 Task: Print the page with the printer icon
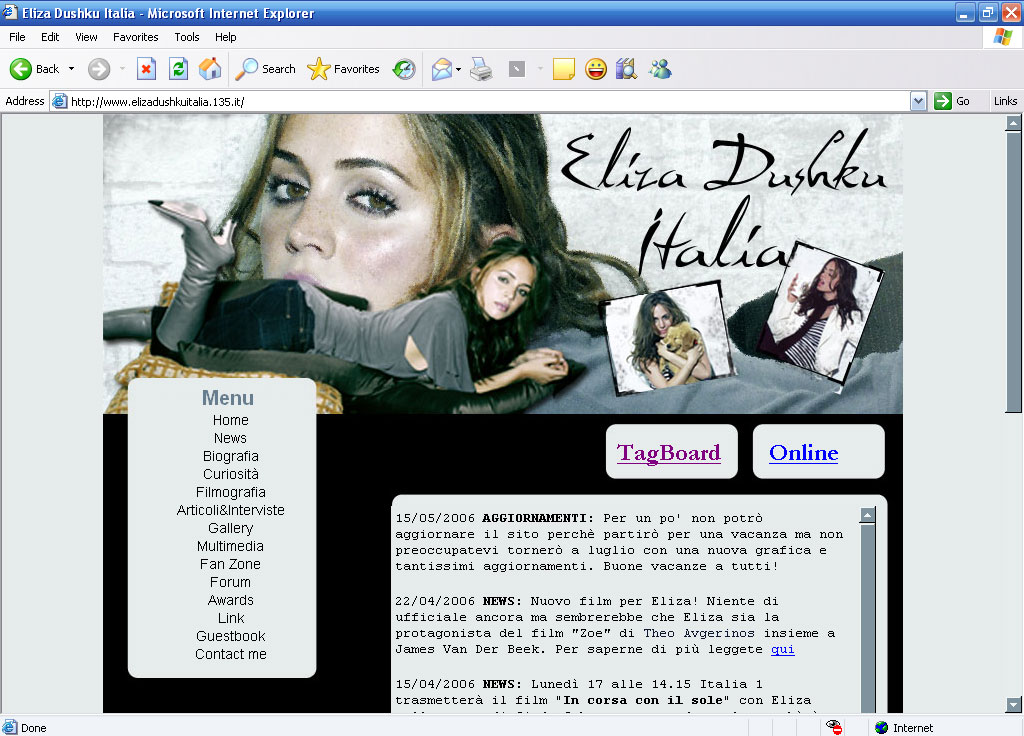pos(481,69)
